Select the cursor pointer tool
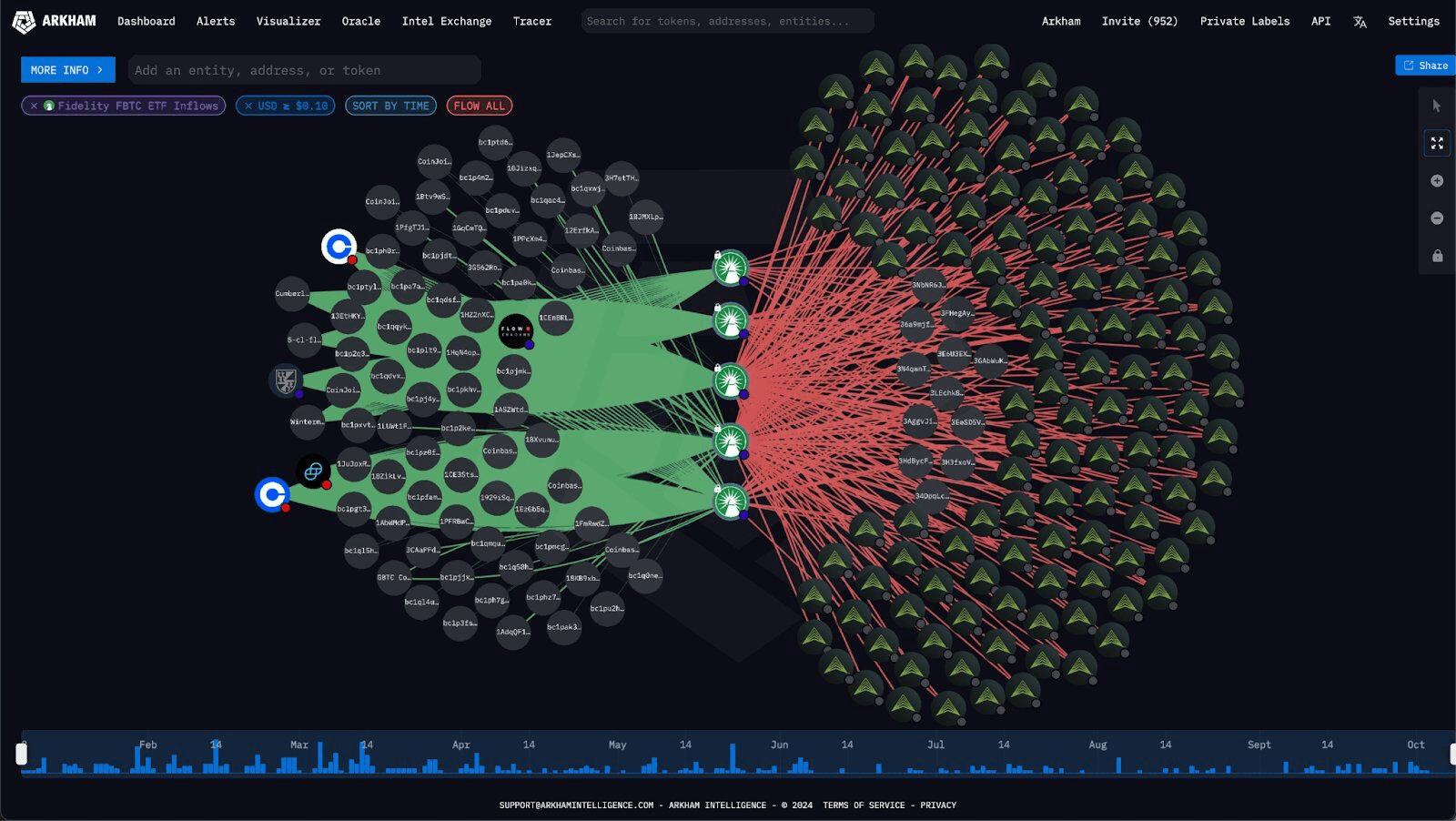Viewport: 1456px width, 821px height. pos(1437,106)
